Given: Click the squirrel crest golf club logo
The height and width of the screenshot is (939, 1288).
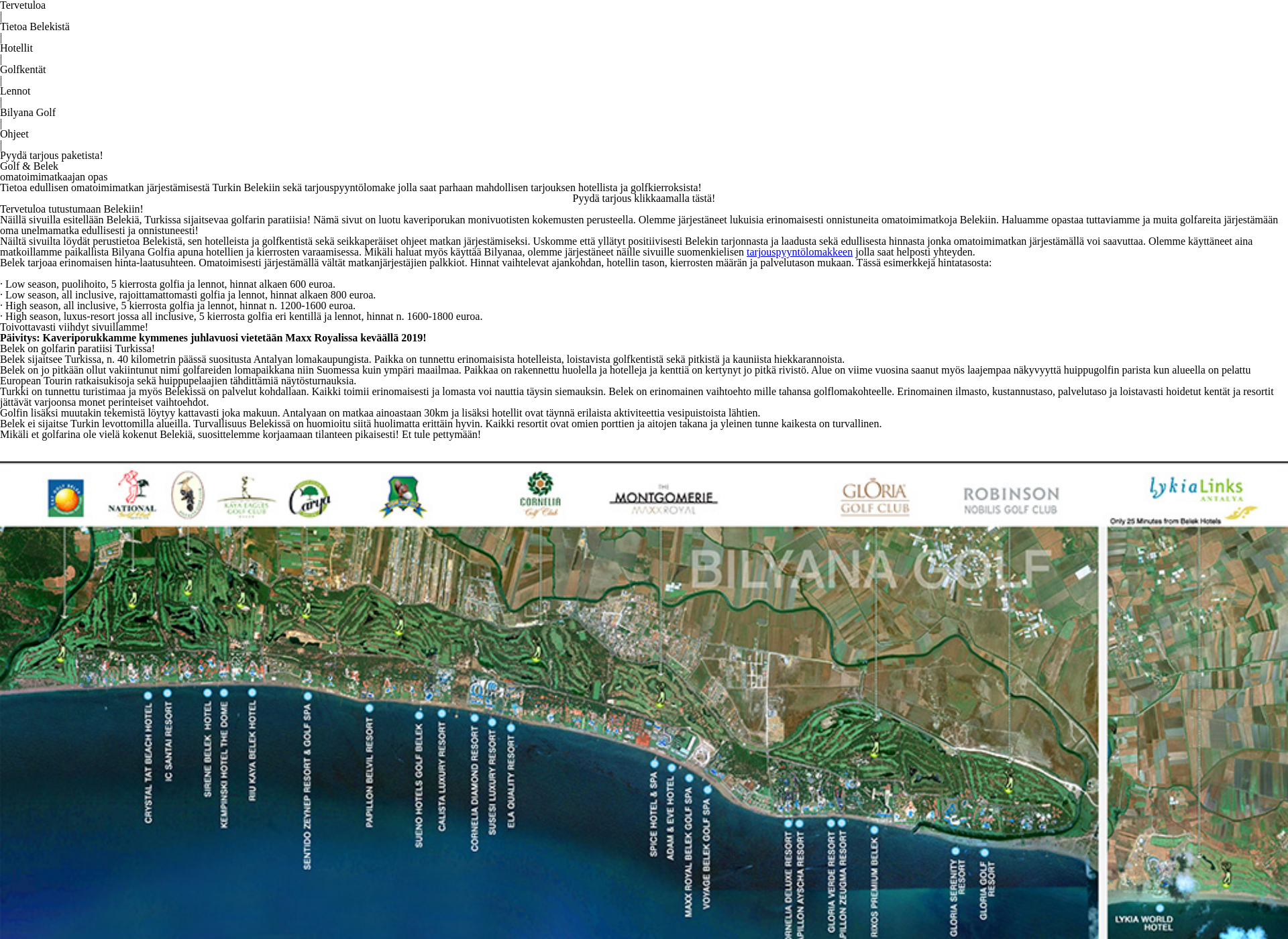Looking at the screenshot, I should click(x=402, y=496).
